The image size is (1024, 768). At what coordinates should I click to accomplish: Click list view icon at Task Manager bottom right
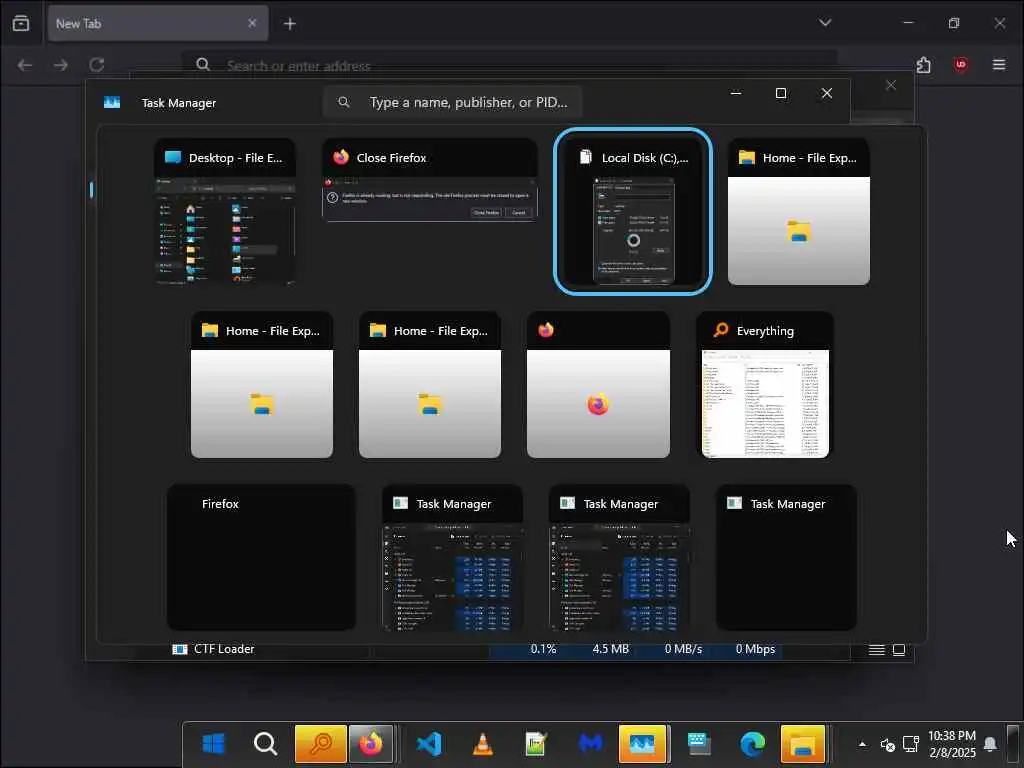[876, 650]
